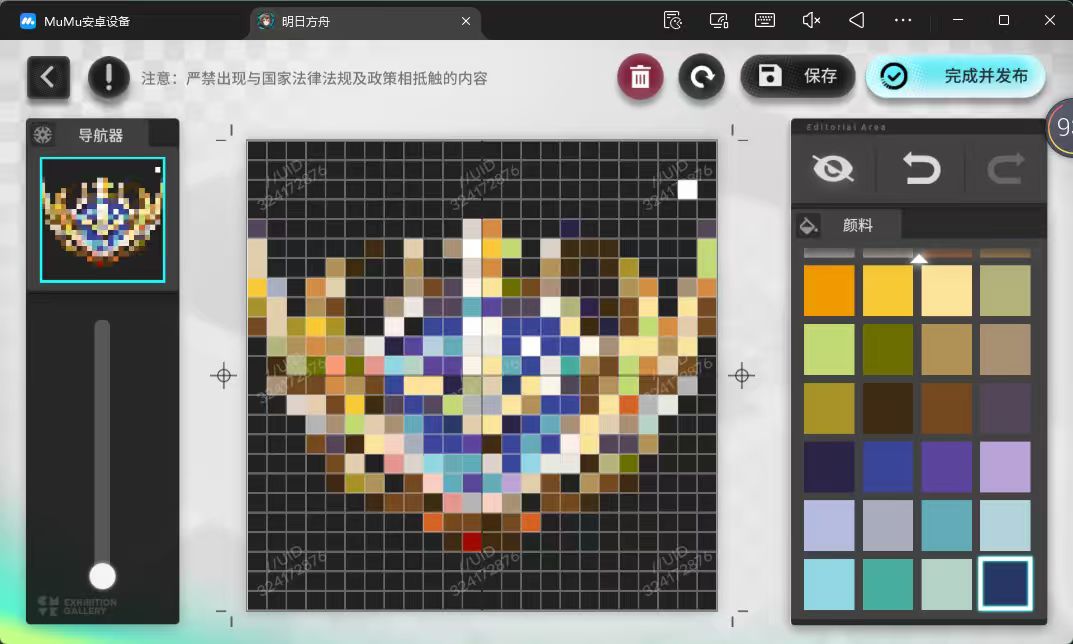The image size is (1073, 644).
Task: Pick the light lime green swatch
Action: point(829,350)
